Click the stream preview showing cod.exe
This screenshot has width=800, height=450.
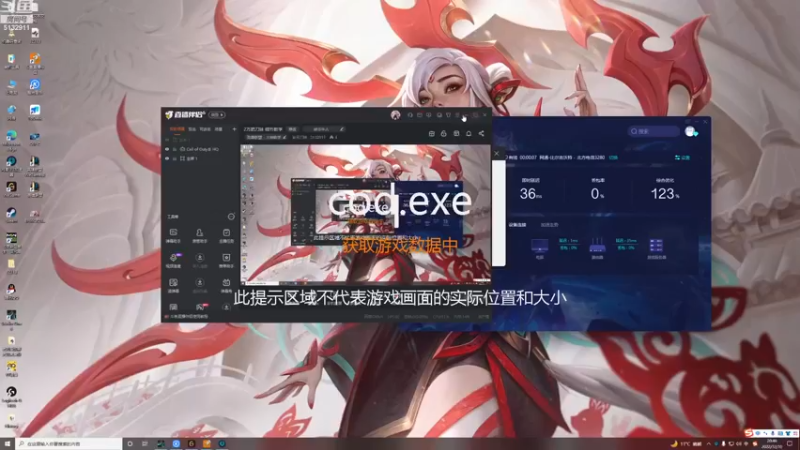click(x=365, y=215)
